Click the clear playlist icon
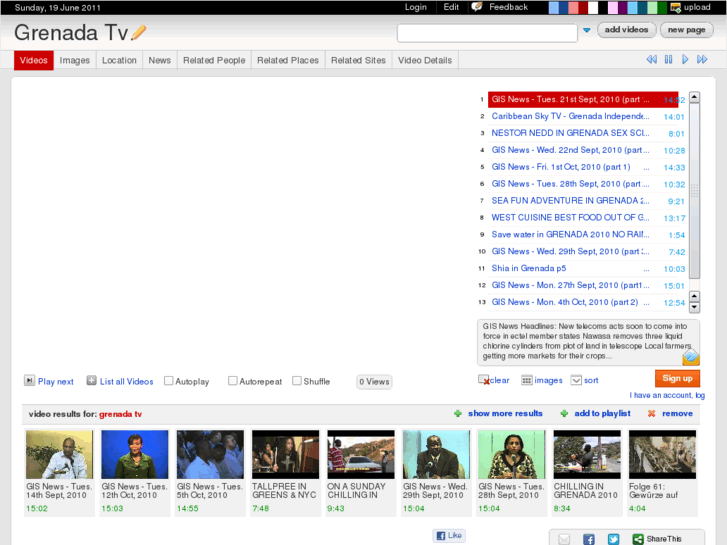Viewport: 727px width, 545px height. [x=484, y=380]
